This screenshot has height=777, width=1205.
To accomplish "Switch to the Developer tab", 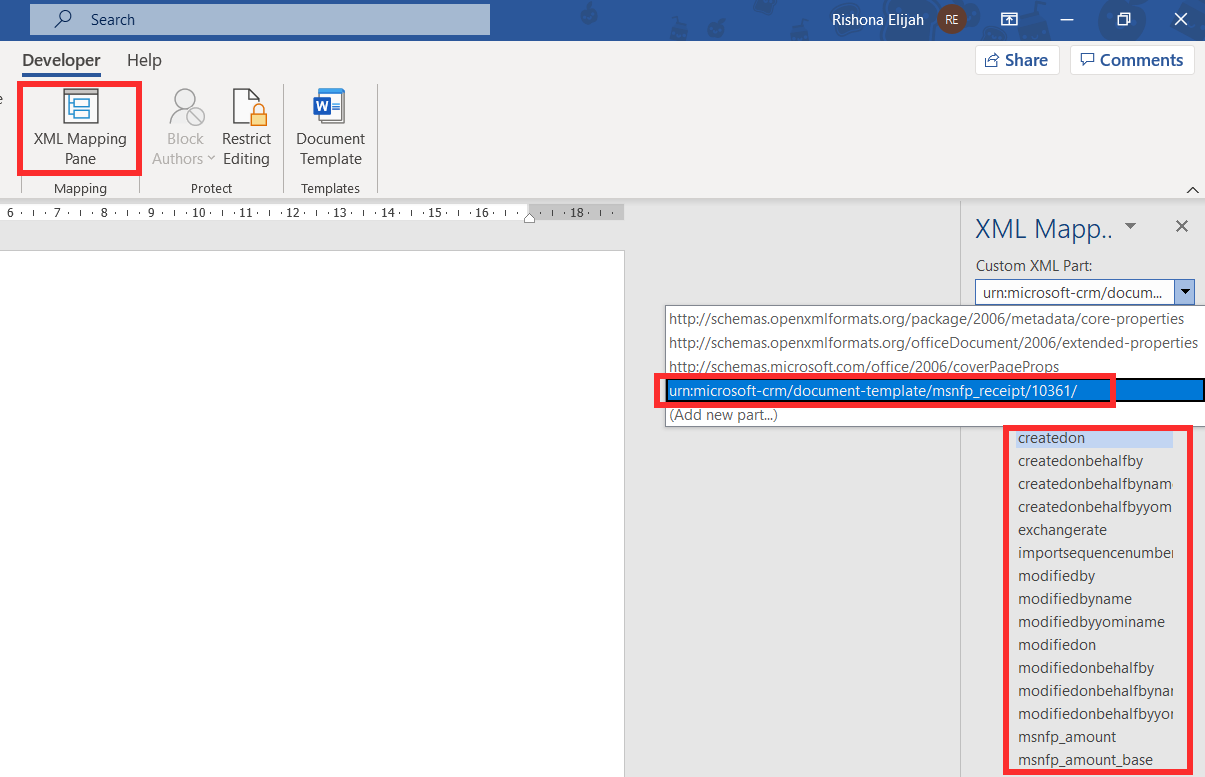I will [x=61, y=61].
